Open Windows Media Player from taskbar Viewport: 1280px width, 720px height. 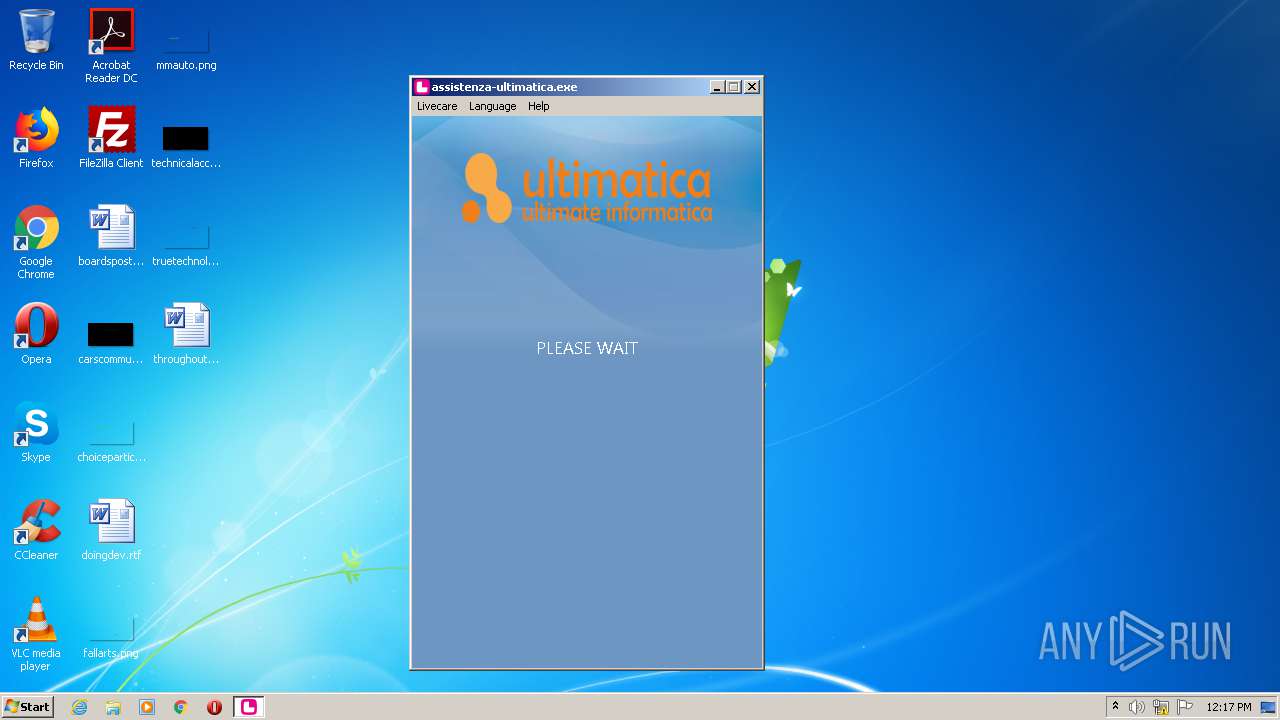click(x=147, y=707)
